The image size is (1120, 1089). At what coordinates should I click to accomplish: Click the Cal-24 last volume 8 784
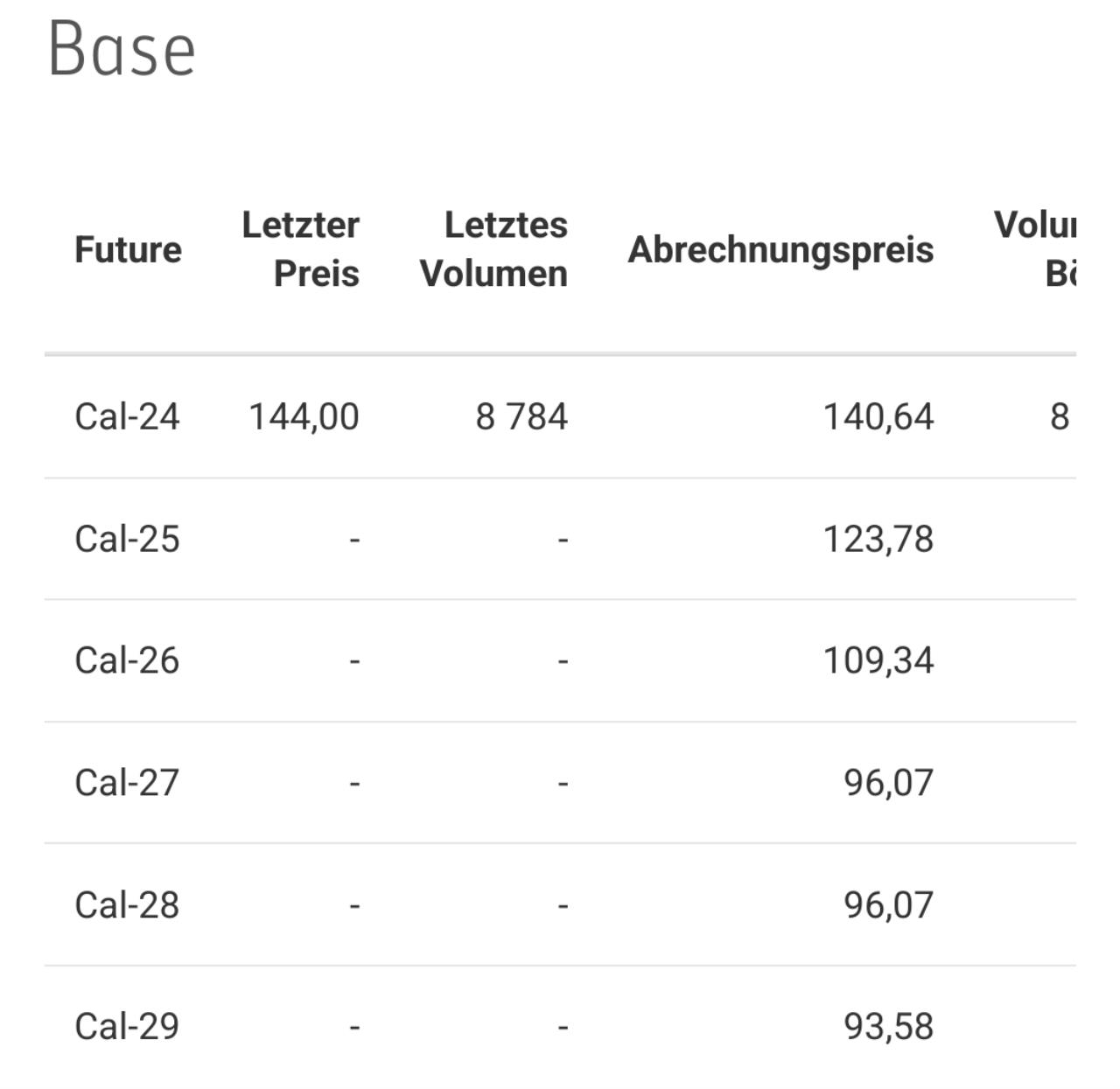[521, 416]
